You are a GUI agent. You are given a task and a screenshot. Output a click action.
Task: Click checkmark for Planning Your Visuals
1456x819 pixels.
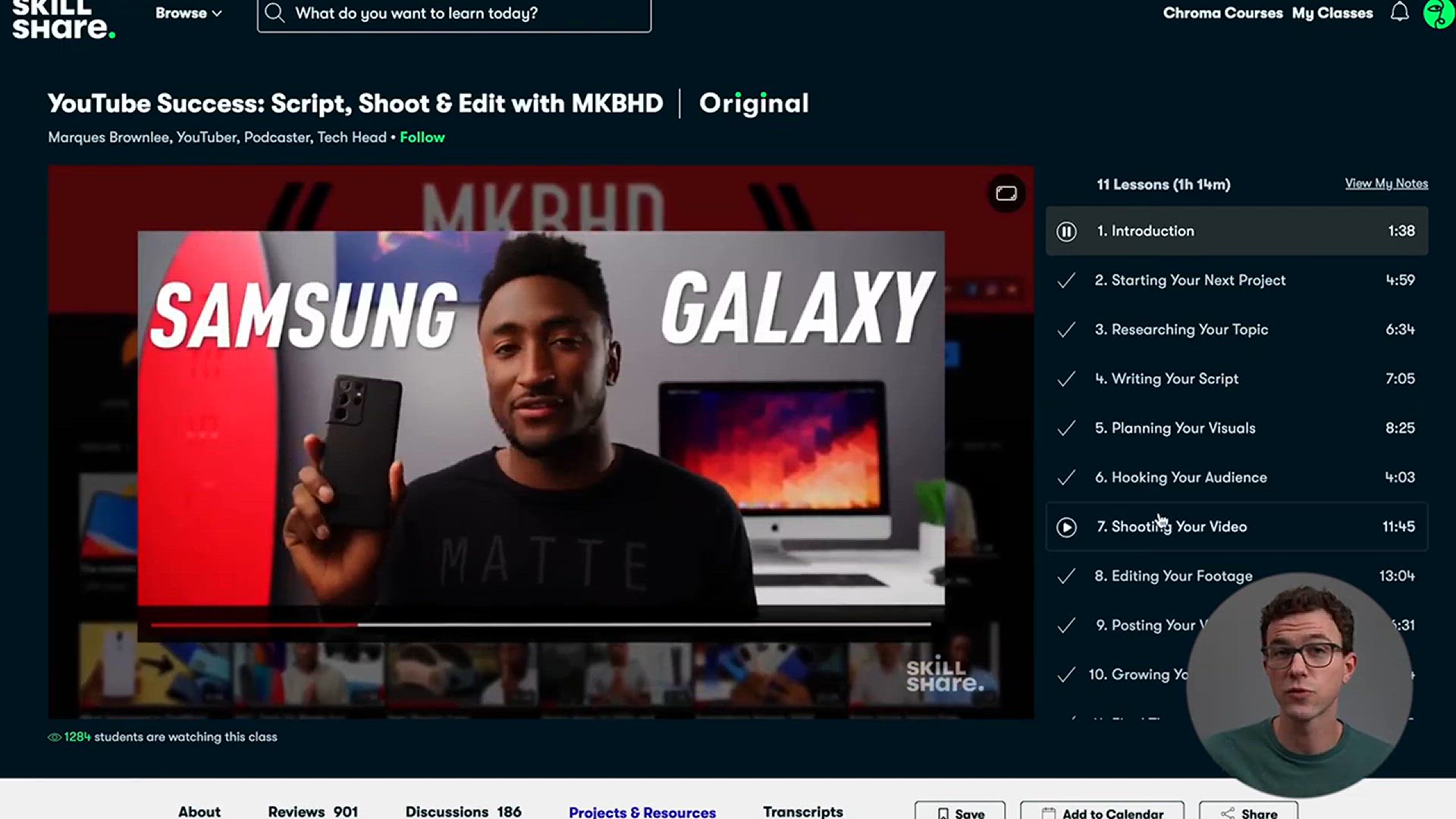tap(1066, 428)
